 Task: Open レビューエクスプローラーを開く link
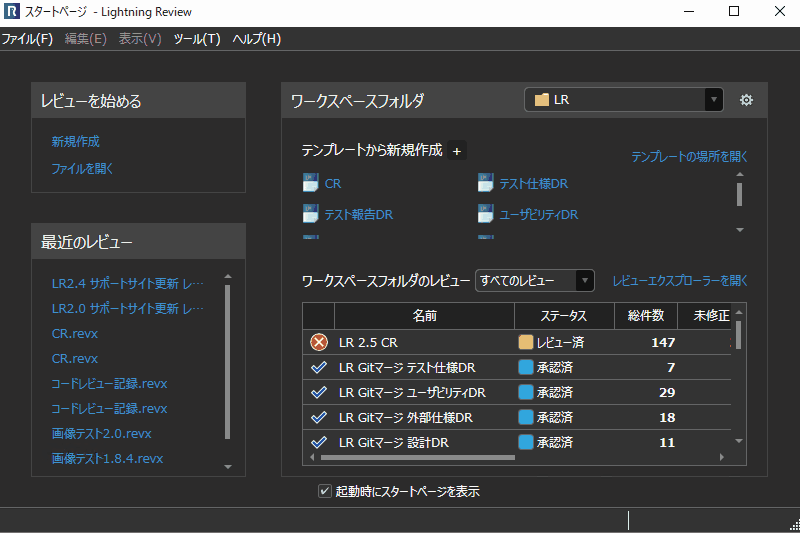[680, 281]
